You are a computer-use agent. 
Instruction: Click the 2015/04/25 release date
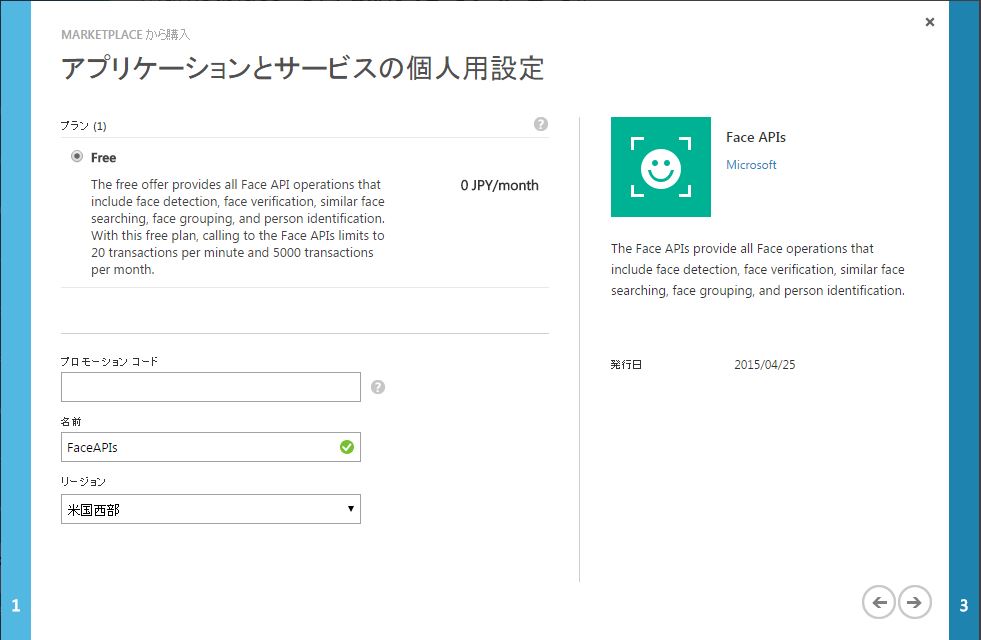(x=765, y=365)
